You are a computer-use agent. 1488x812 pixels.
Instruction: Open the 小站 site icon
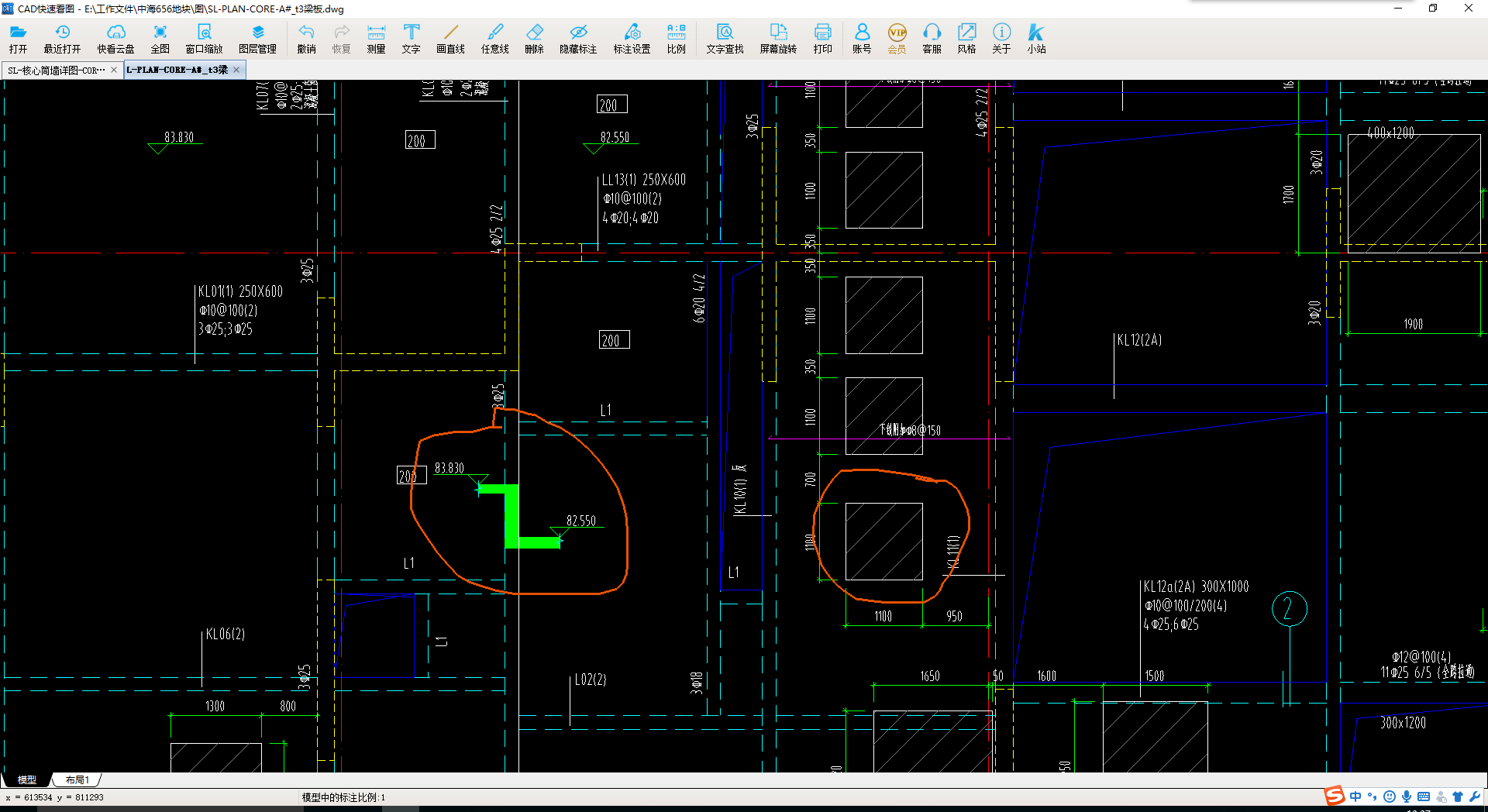(x=1036, y=38)
